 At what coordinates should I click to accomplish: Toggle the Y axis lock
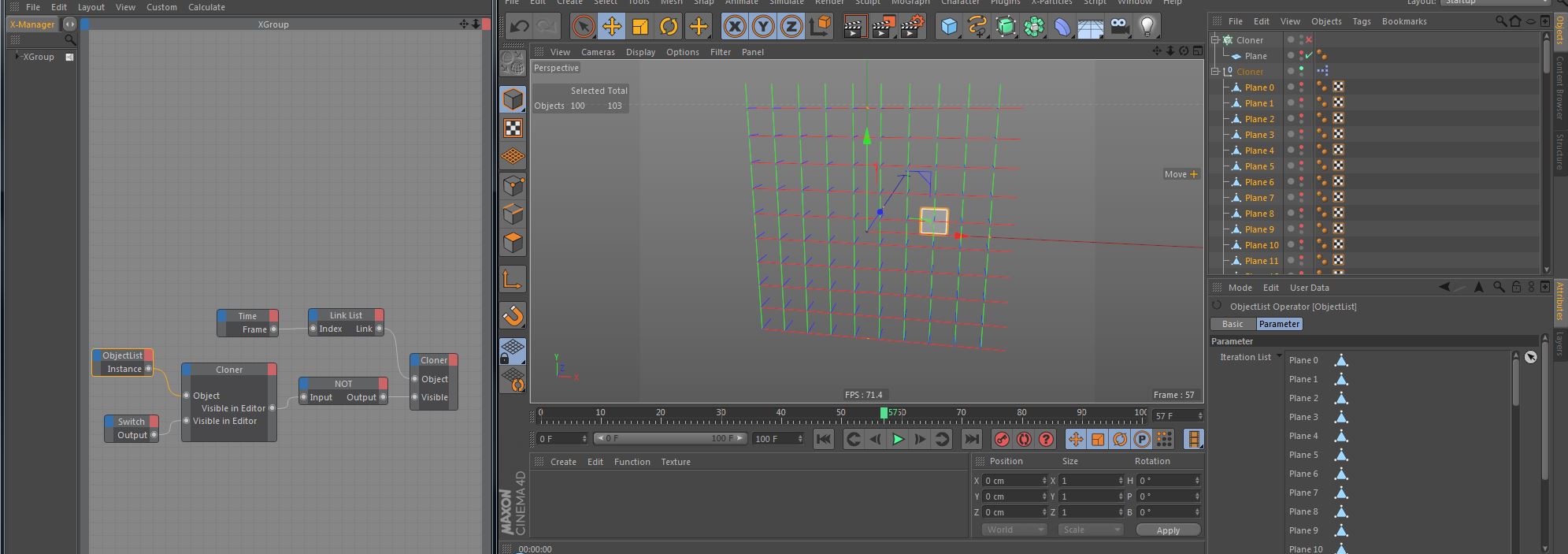click(762, 27)
